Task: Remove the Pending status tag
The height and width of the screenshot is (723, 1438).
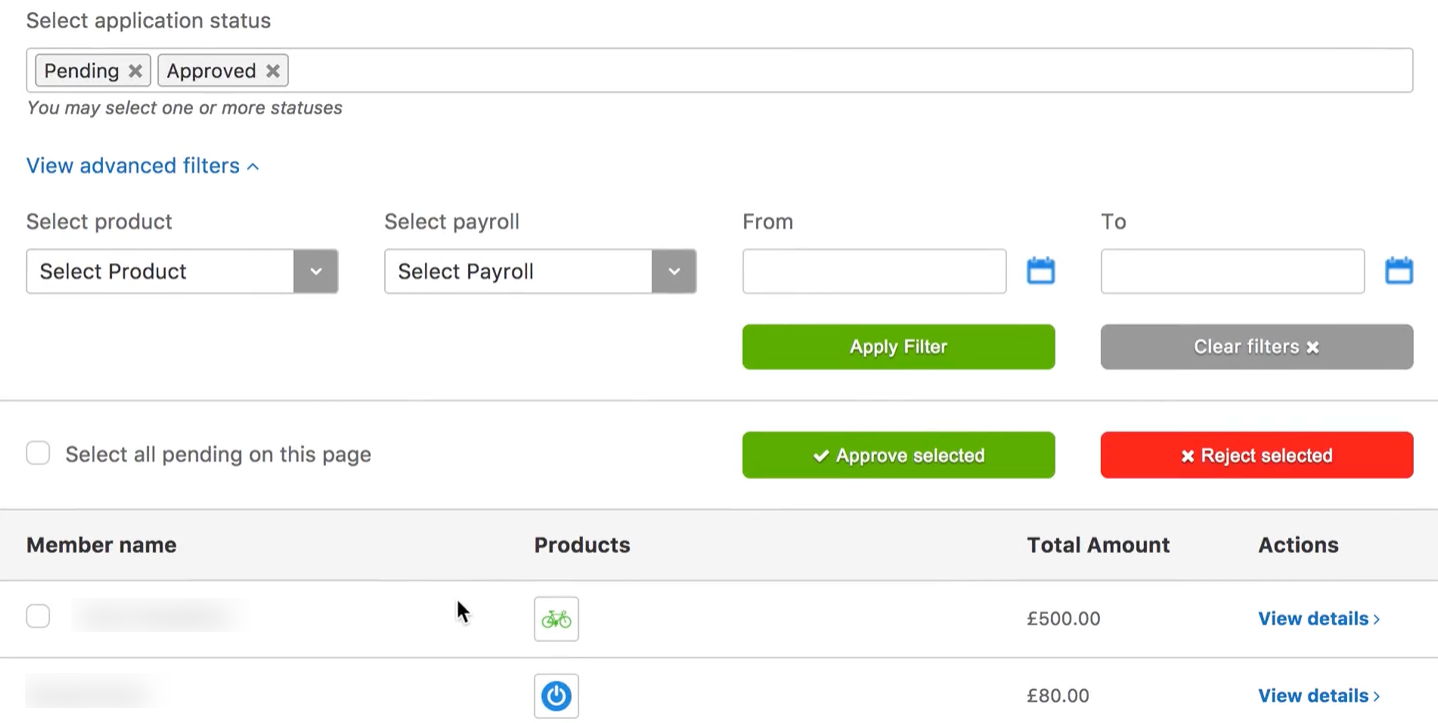Action: [x=135, y=71]
